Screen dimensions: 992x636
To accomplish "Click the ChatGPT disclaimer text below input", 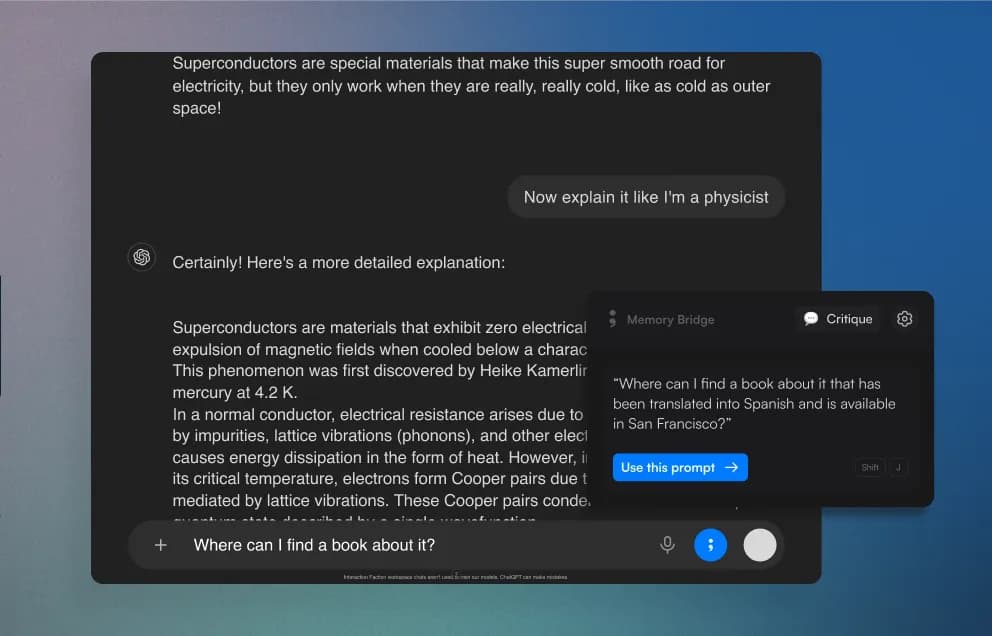I will [x=456, y=577].
